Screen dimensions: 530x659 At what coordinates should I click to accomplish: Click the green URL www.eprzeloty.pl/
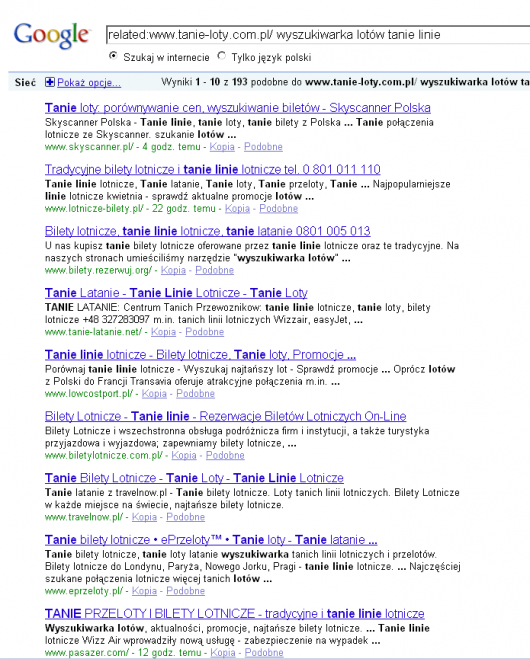[x=84, y=591]
